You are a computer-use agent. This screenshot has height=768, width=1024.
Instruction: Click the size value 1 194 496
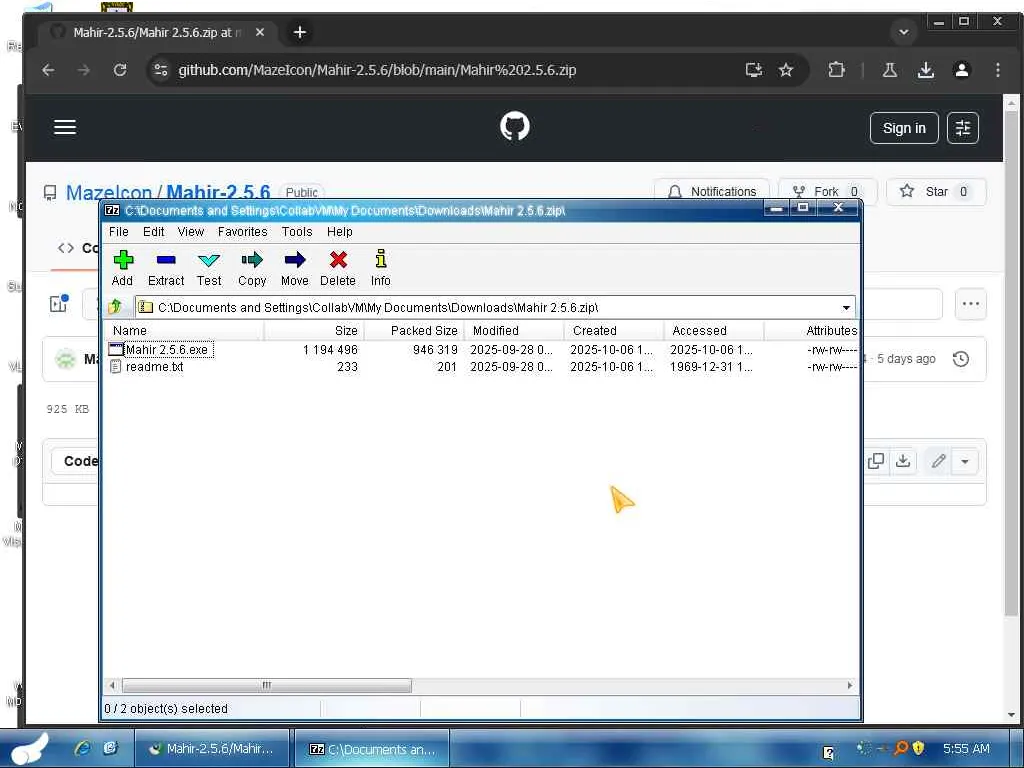330,350
